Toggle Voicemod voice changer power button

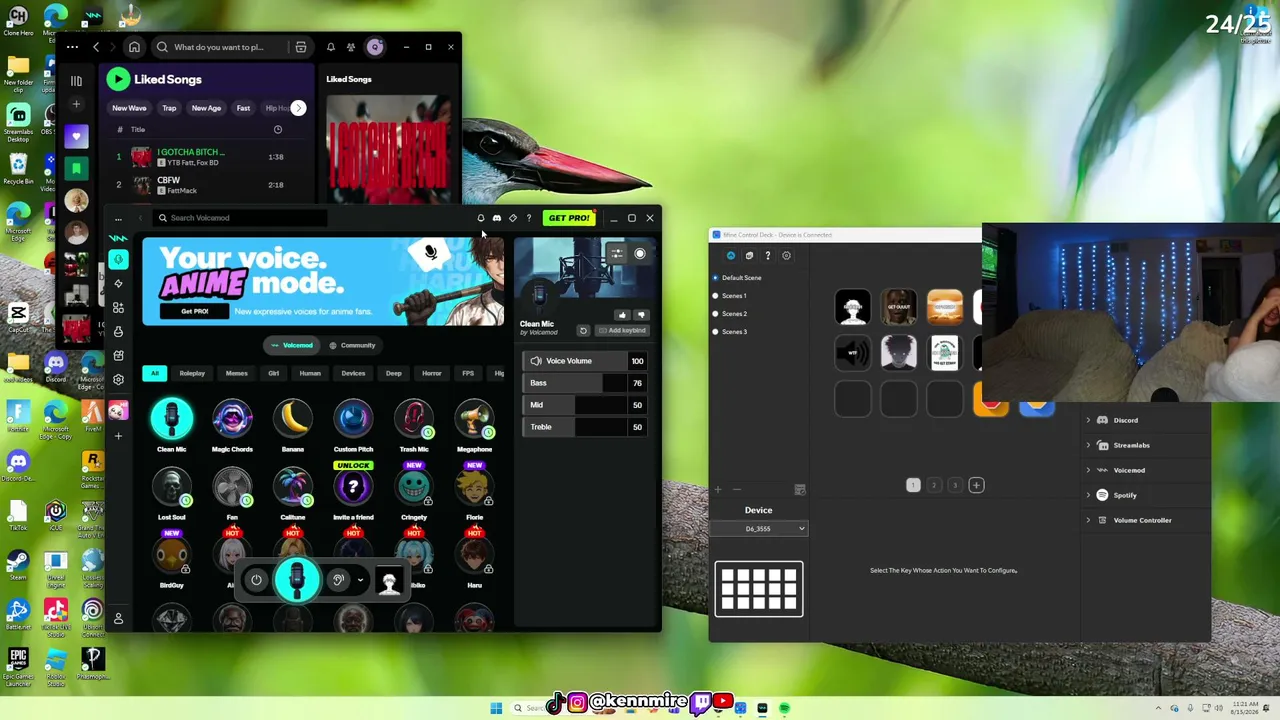[257, 580]
